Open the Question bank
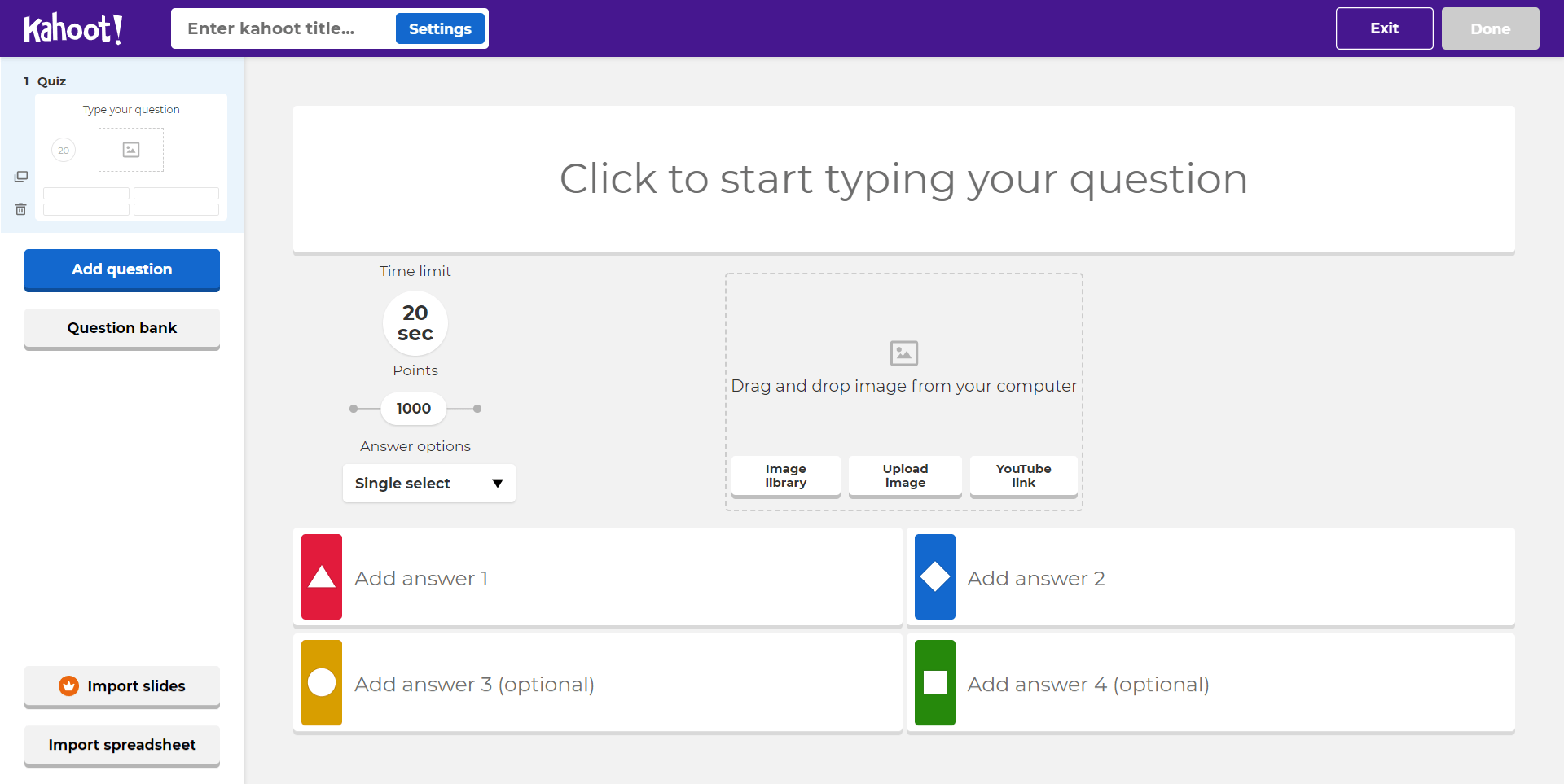The height and width of the screenshot is (784, 1564). click(121, 328)
